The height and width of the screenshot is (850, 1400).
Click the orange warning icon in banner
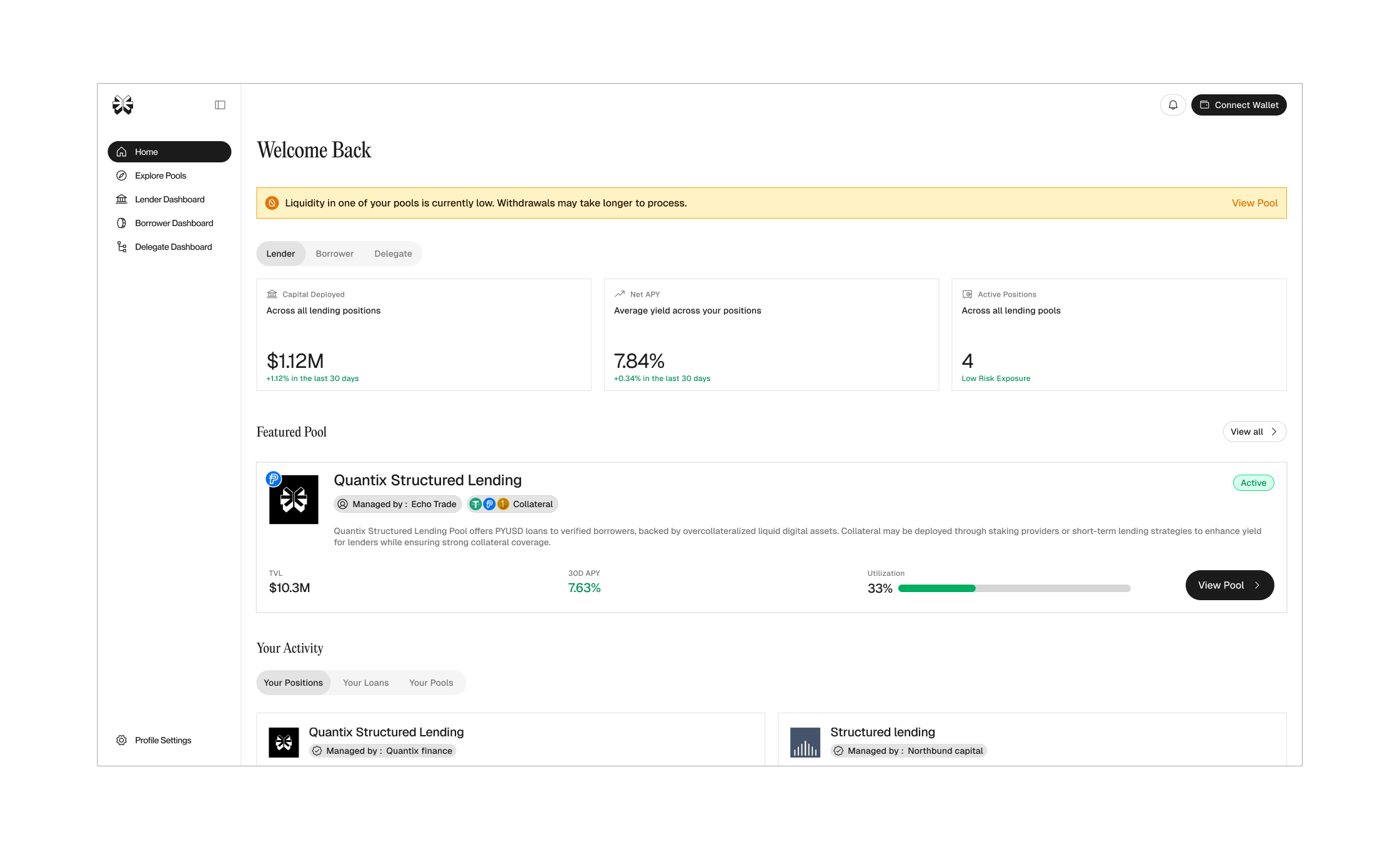click(x=272, y=203)
